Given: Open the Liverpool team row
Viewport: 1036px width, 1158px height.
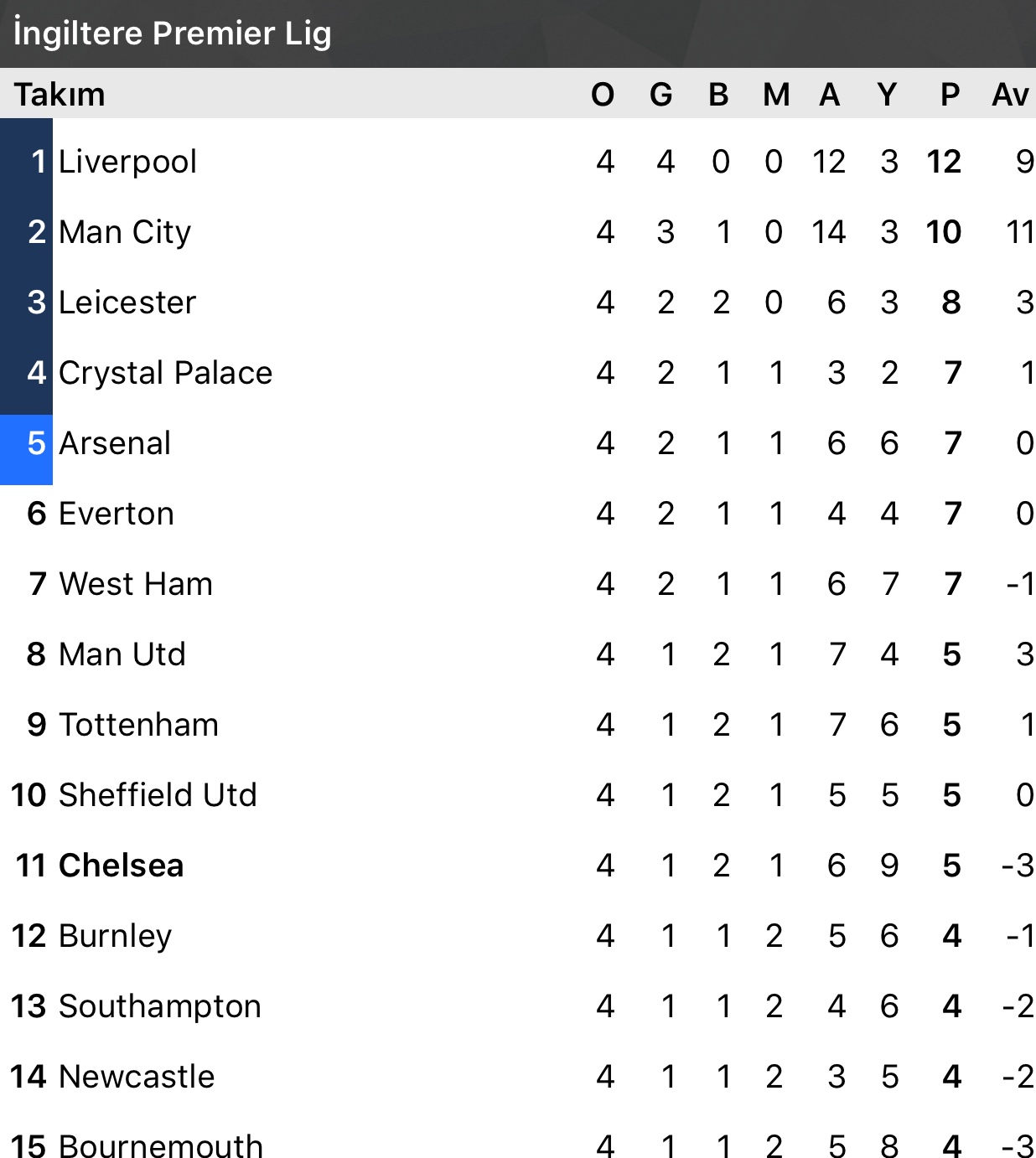Looking at the screenshot, I should 127,162.
